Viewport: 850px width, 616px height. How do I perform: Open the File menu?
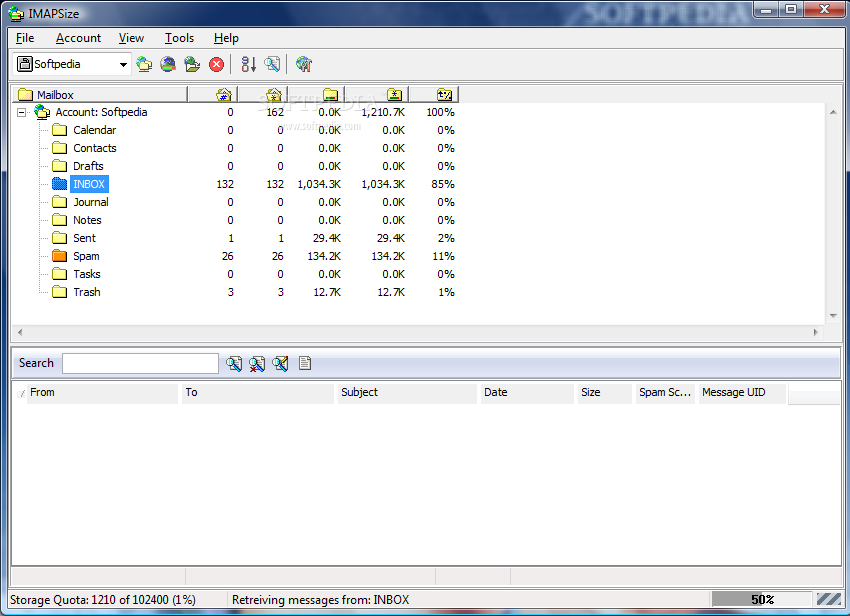coord(25,38)
